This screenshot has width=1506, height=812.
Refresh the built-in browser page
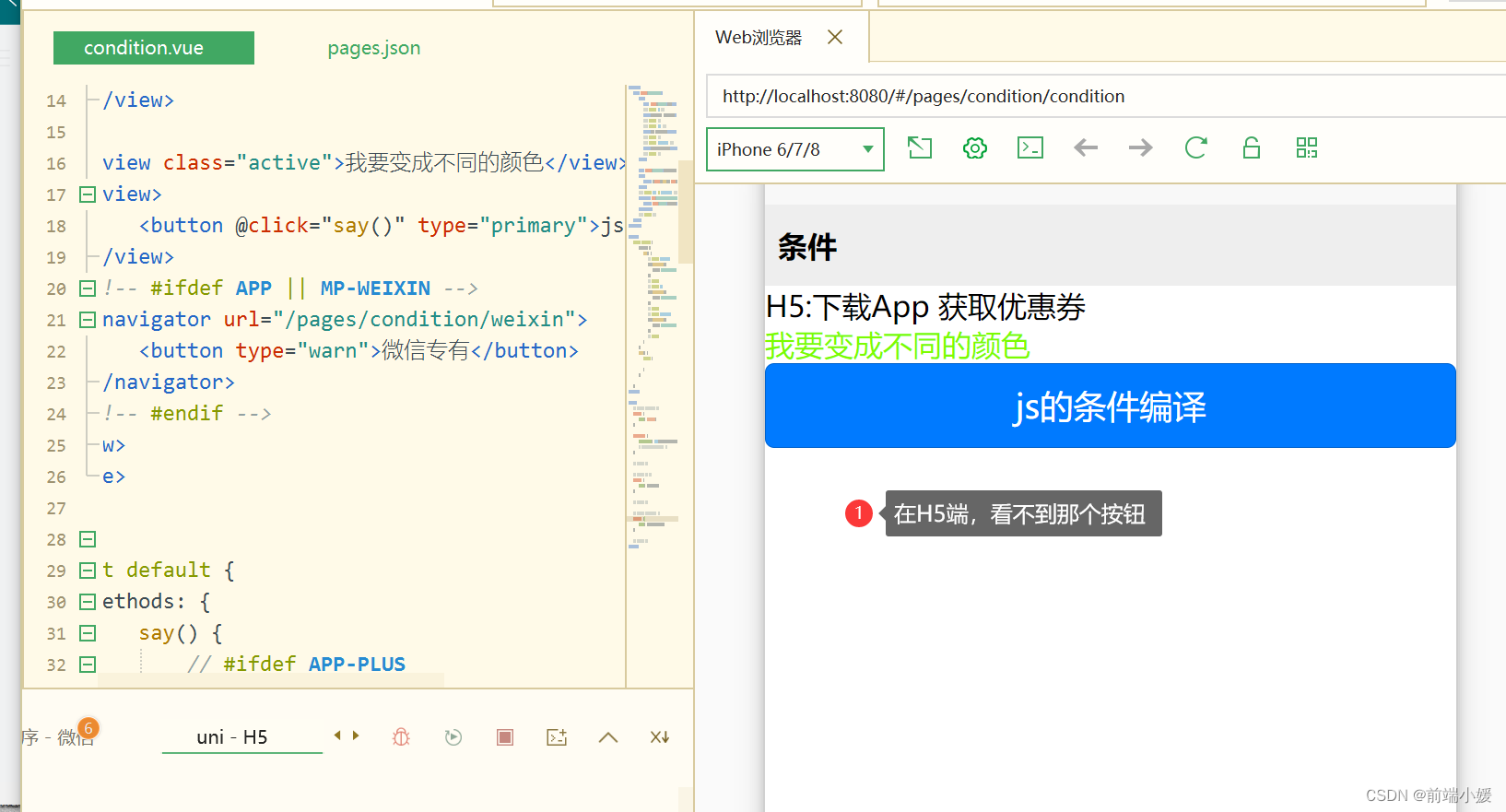[x=1196, y=147]
